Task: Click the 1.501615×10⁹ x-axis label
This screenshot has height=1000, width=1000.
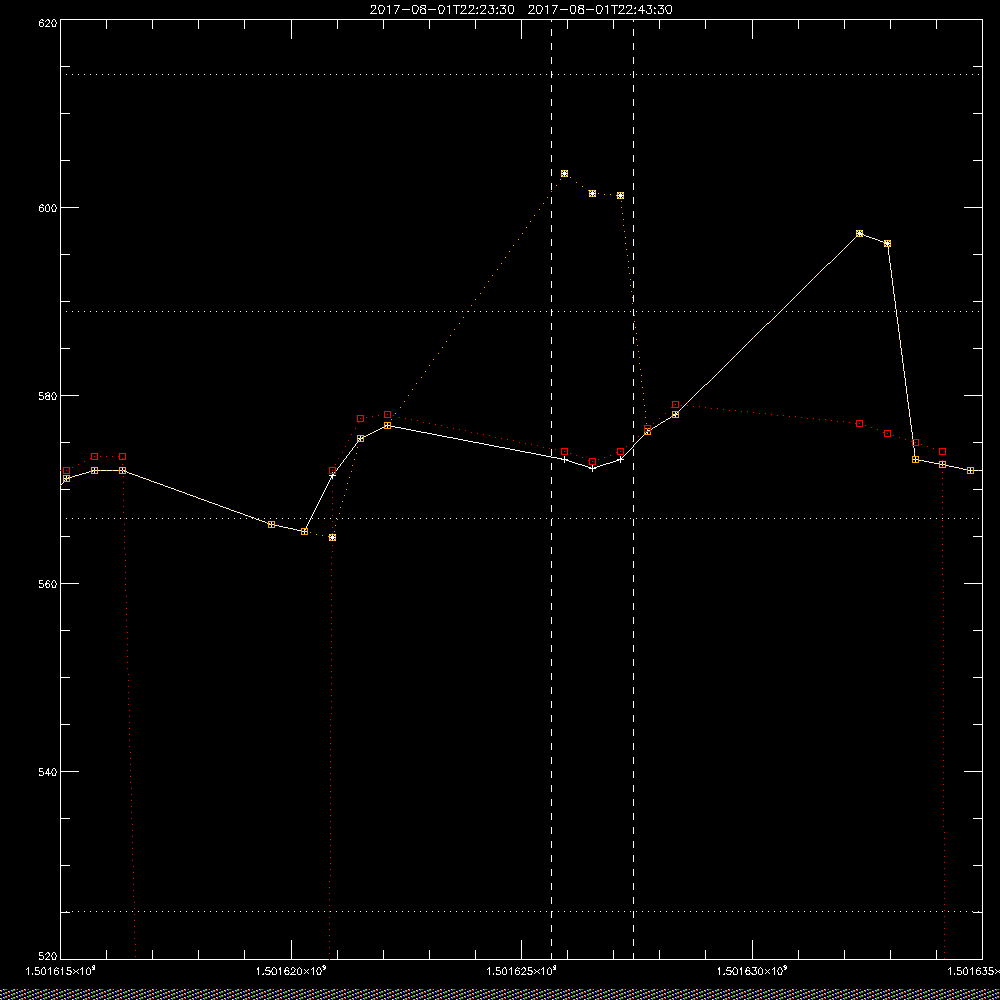Action: tap(60, 971)
